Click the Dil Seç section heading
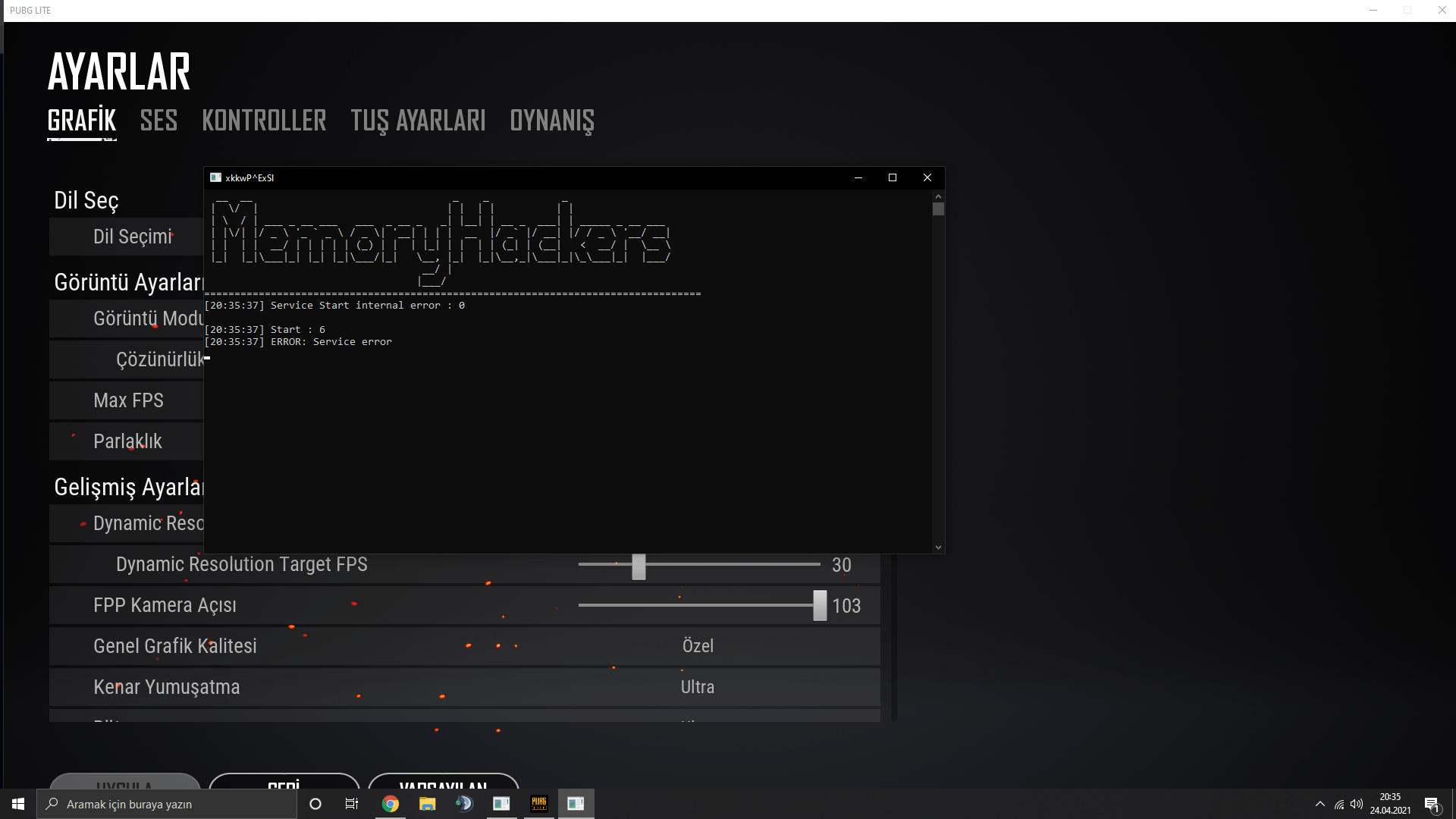The height and width of the screenshot is (819, 1456). pyautogui.click(x=86, y=200)
